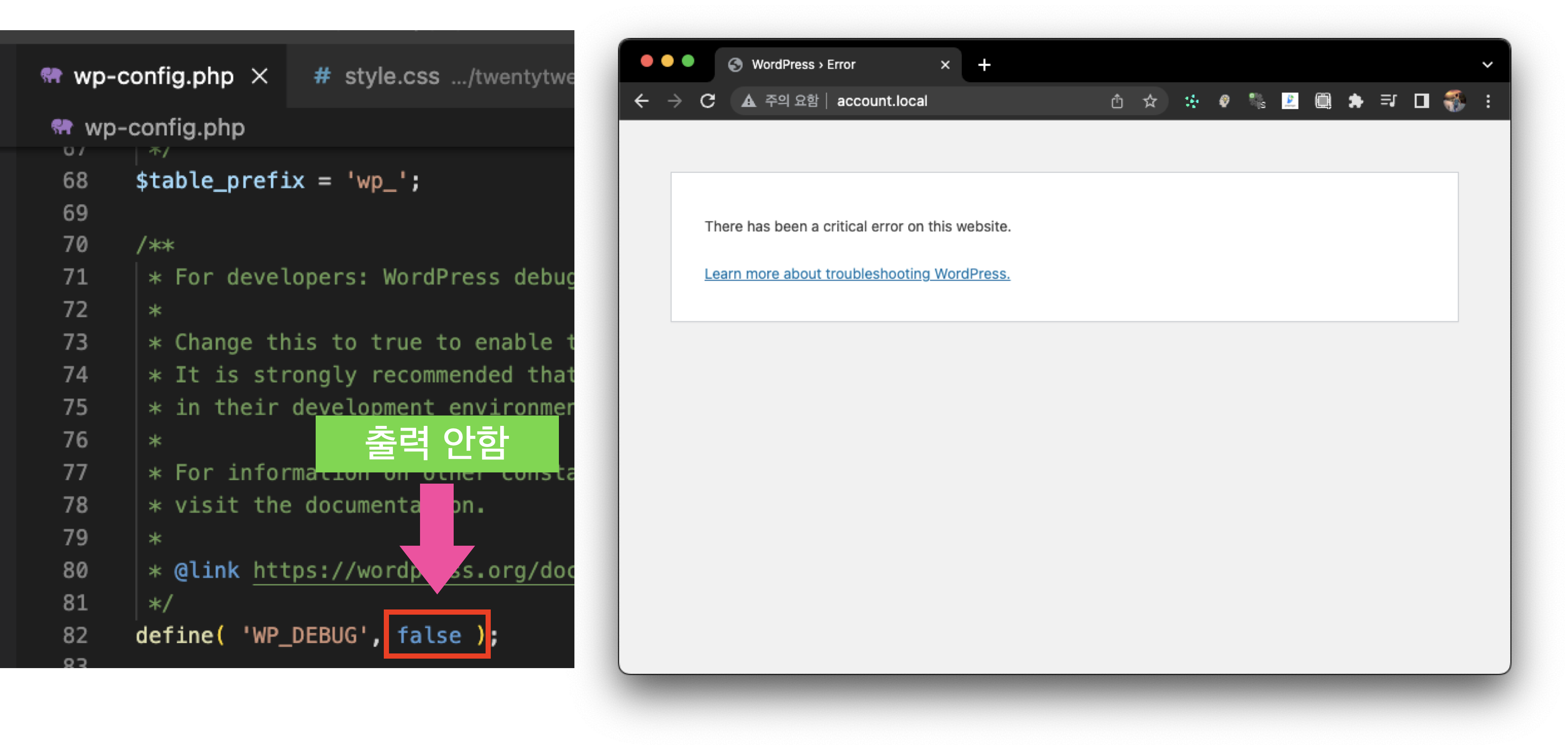Image resolution: width=1568 pixels, height=750 pixels.
Task: Open the Chrome three-dot menu
Action: pos(1488,101)
